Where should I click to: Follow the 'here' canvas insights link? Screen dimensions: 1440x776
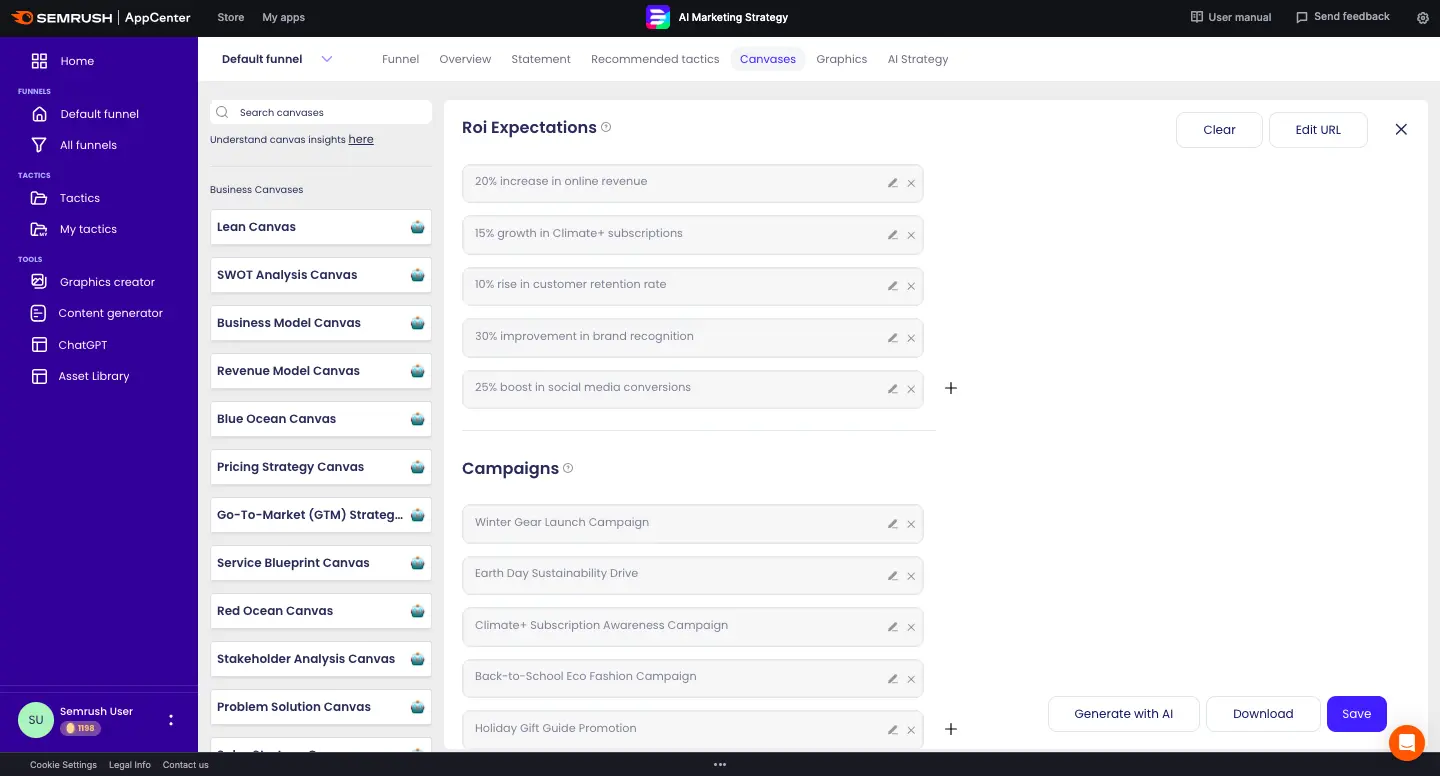coord(361,140)
